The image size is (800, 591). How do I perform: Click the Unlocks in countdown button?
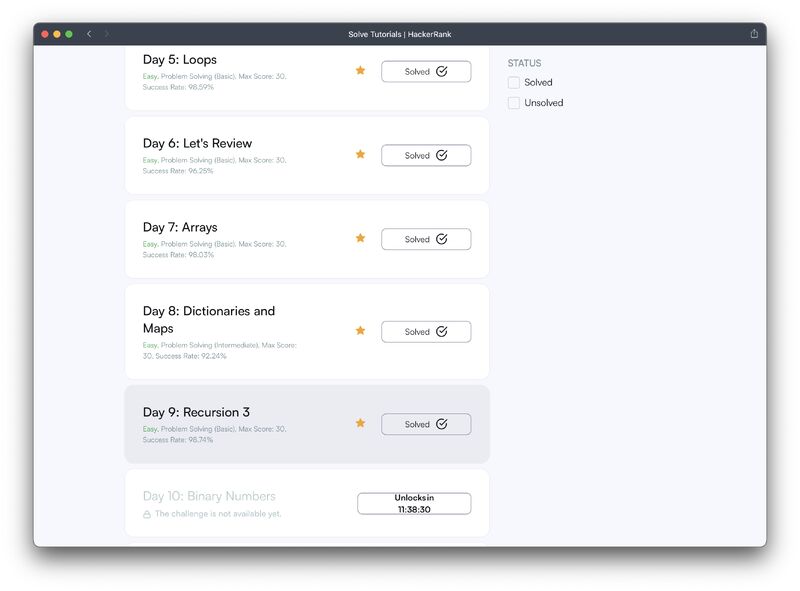coord(414,503)
